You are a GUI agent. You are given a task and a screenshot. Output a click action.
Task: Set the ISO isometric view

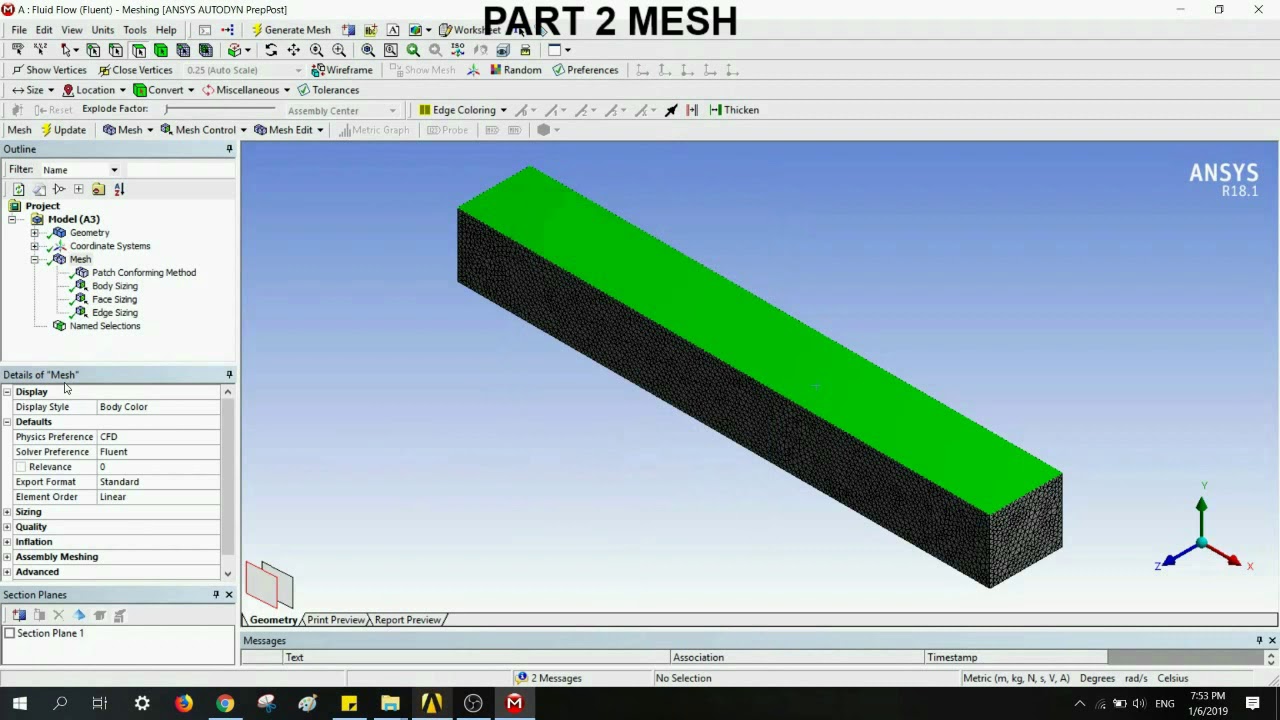click(x=458, y=50)
